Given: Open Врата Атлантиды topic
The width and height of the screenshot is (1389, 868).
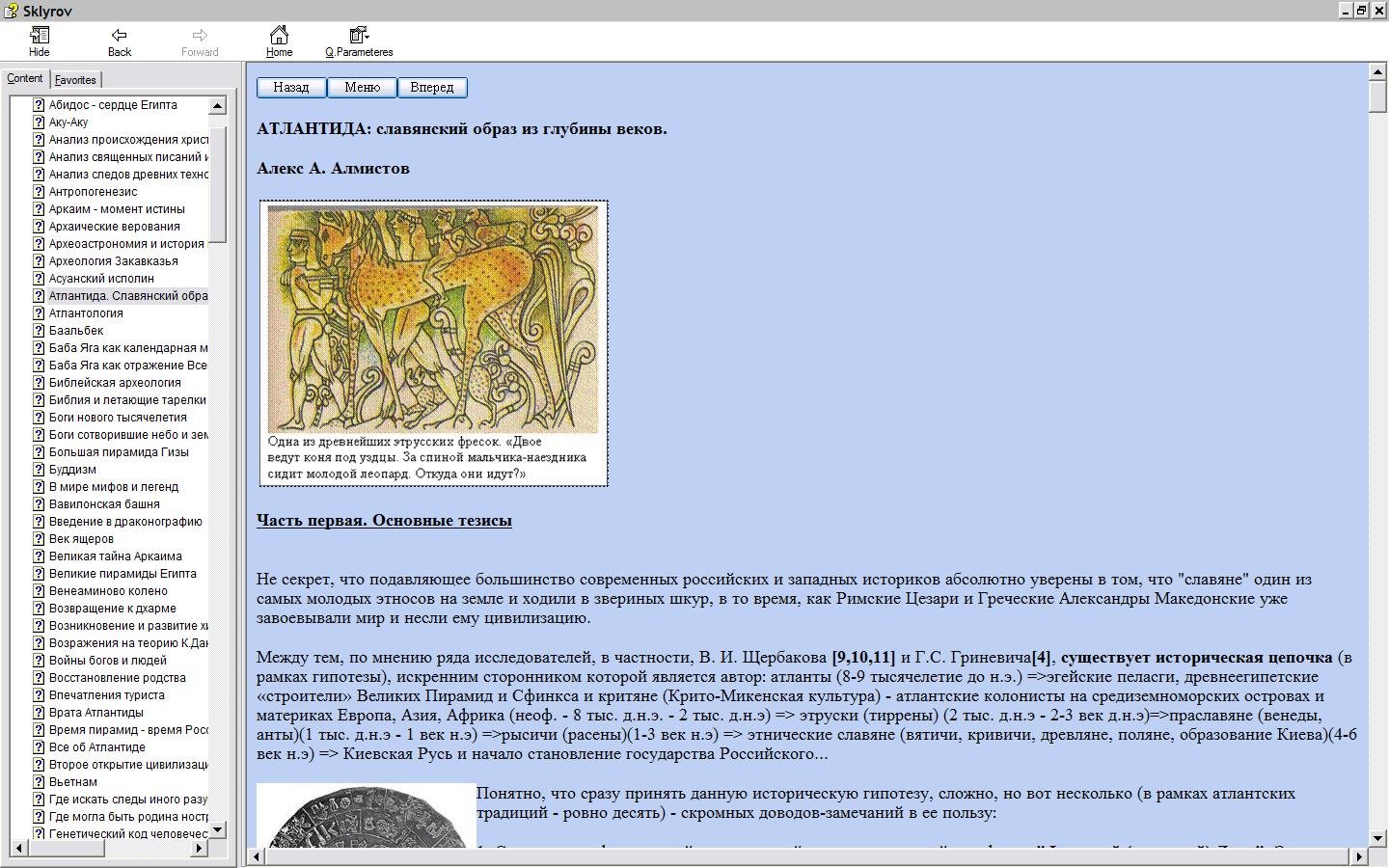Looking at the screenshot, I should pos(95,713).
